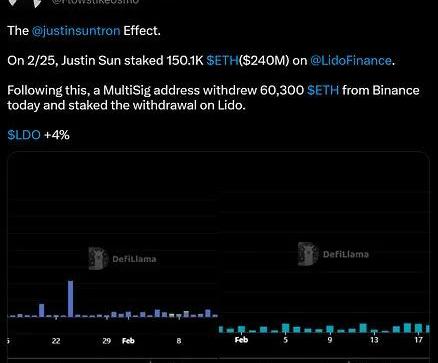Select the tallest purple bar in left chart

click(x=71, y=299)
